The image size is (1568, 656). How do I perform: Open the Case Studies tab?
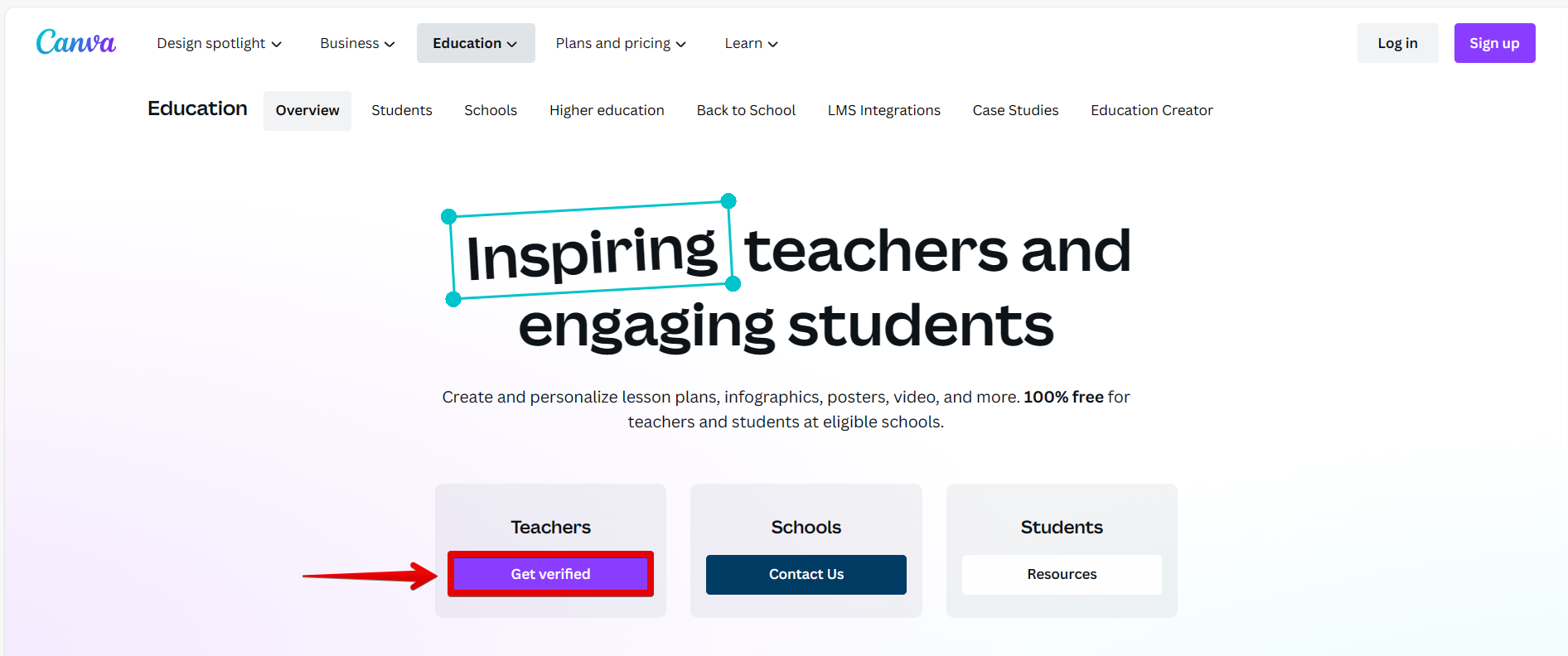pyautogui.click(x=1015, y=110)
